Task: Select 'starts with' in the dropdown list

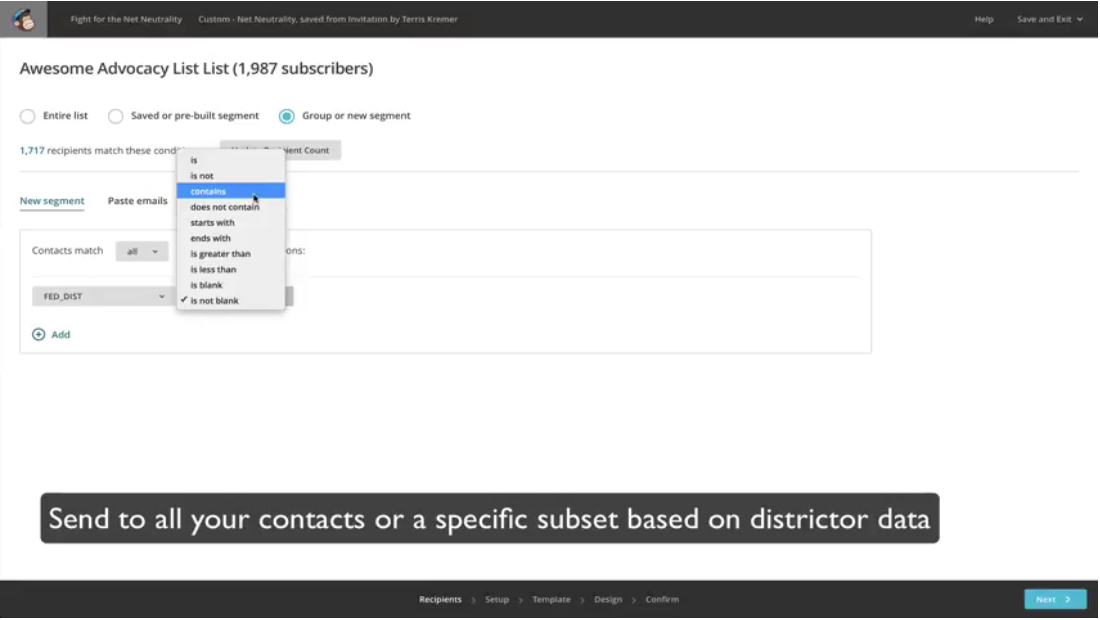Action: point(212,223)
